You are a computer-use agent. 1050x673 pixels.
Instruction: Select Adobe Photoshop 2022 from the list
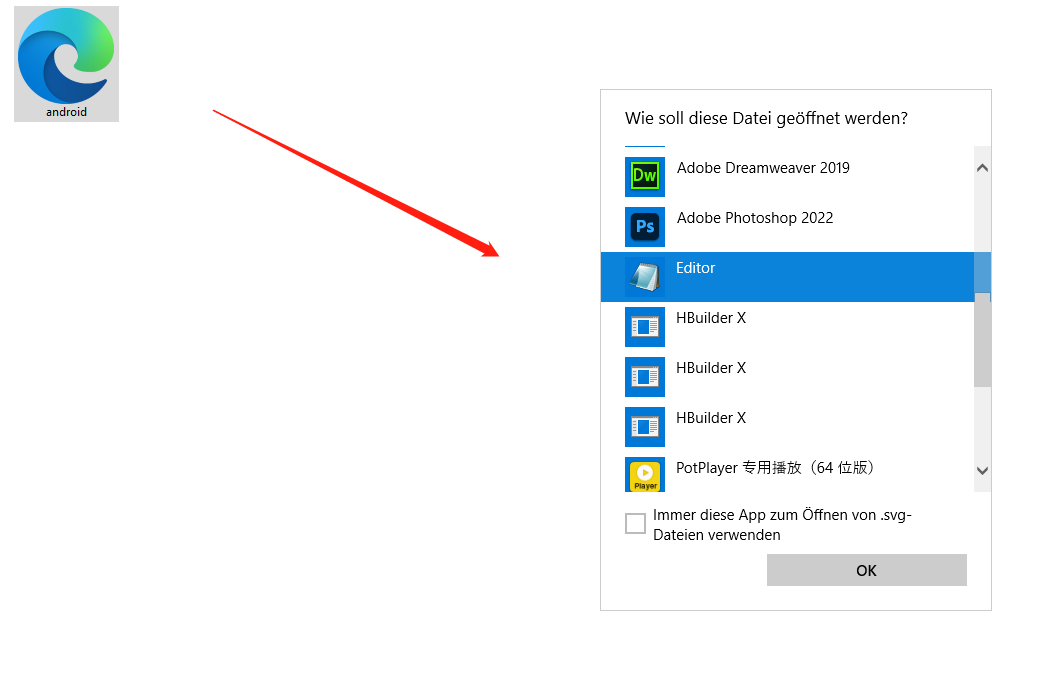pyautogui.click(x=755, y=217)
